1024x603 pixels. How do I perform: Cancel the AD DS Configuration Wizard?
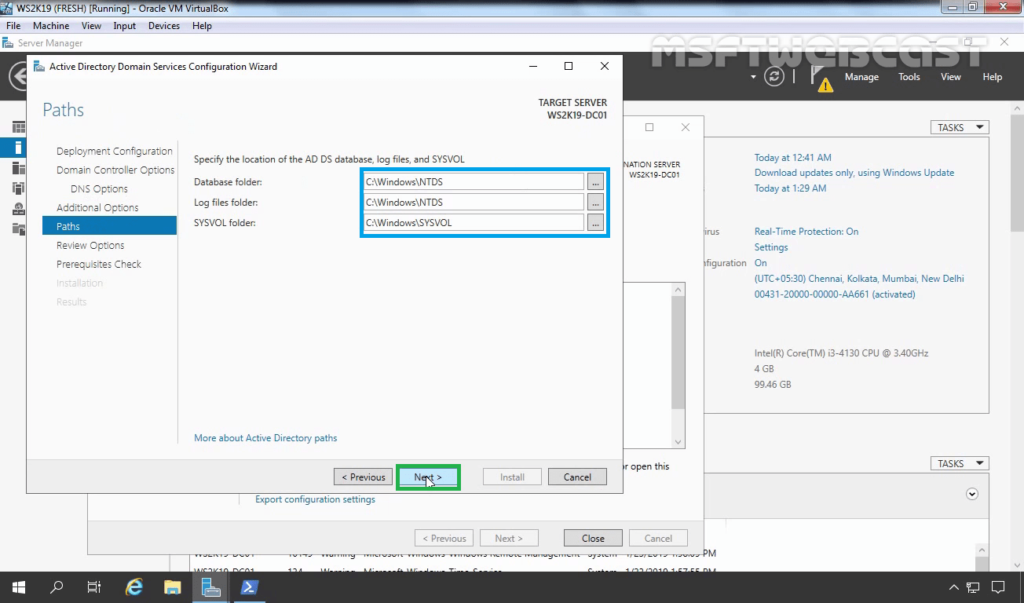(x=577, y=477)
